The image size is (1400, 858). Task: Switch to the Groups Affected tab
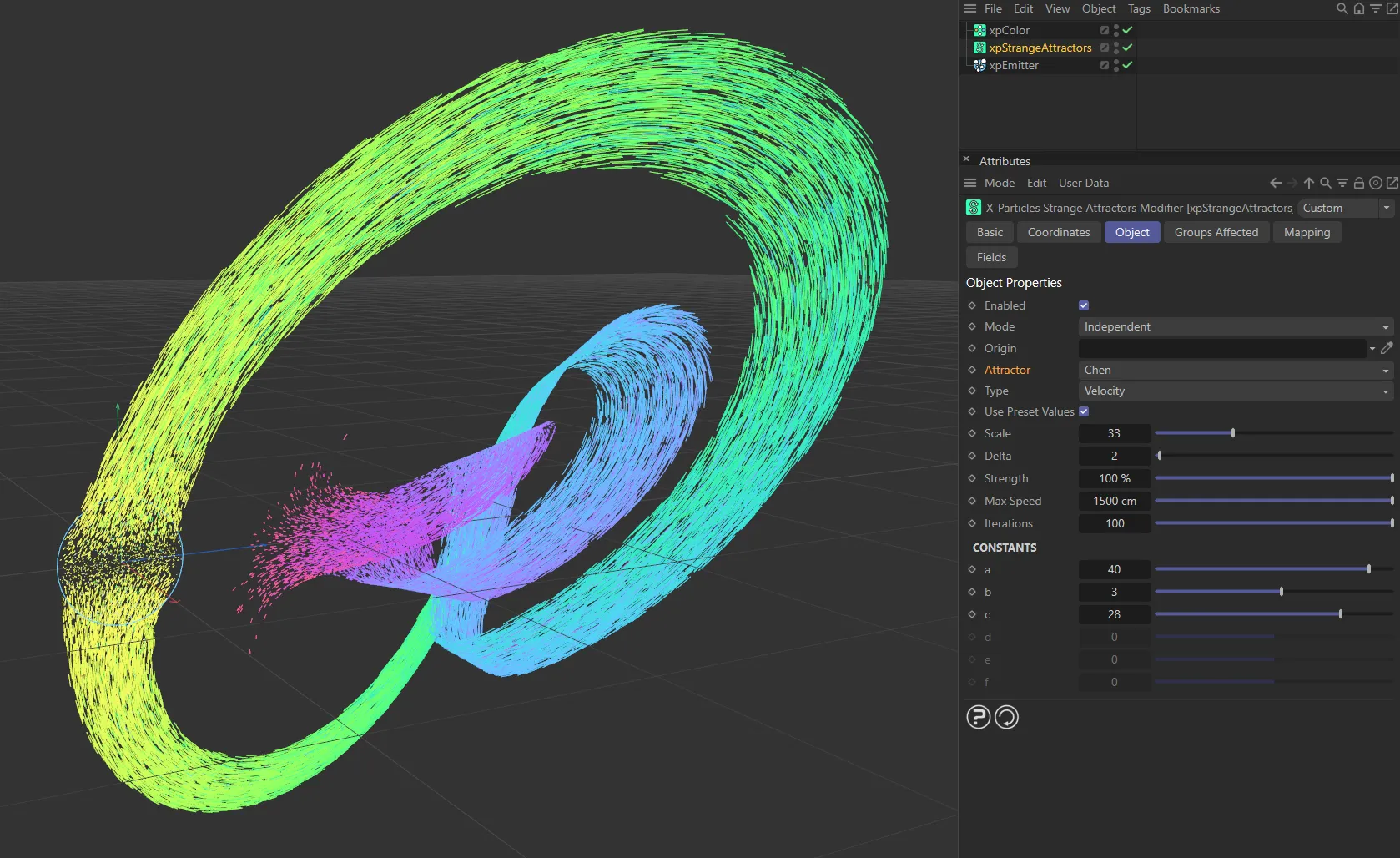coord(1216,232)
